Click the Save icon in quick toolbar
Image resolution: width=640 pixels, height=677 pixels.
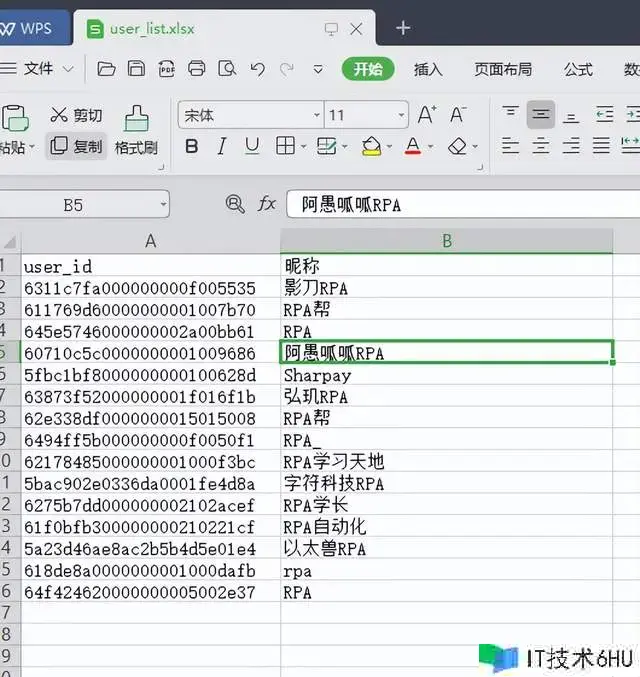(x=137, y=69)
